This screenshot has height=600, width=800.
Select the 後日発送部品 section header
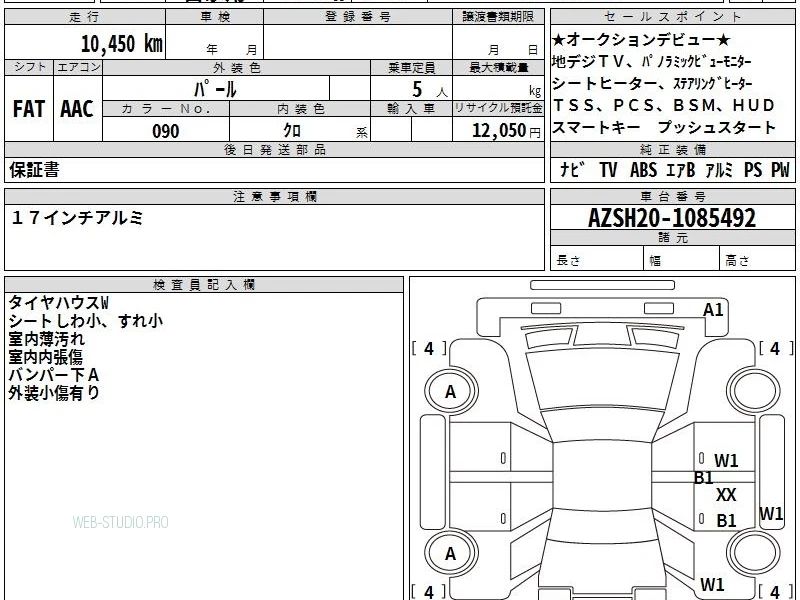(x=274, y=149)
